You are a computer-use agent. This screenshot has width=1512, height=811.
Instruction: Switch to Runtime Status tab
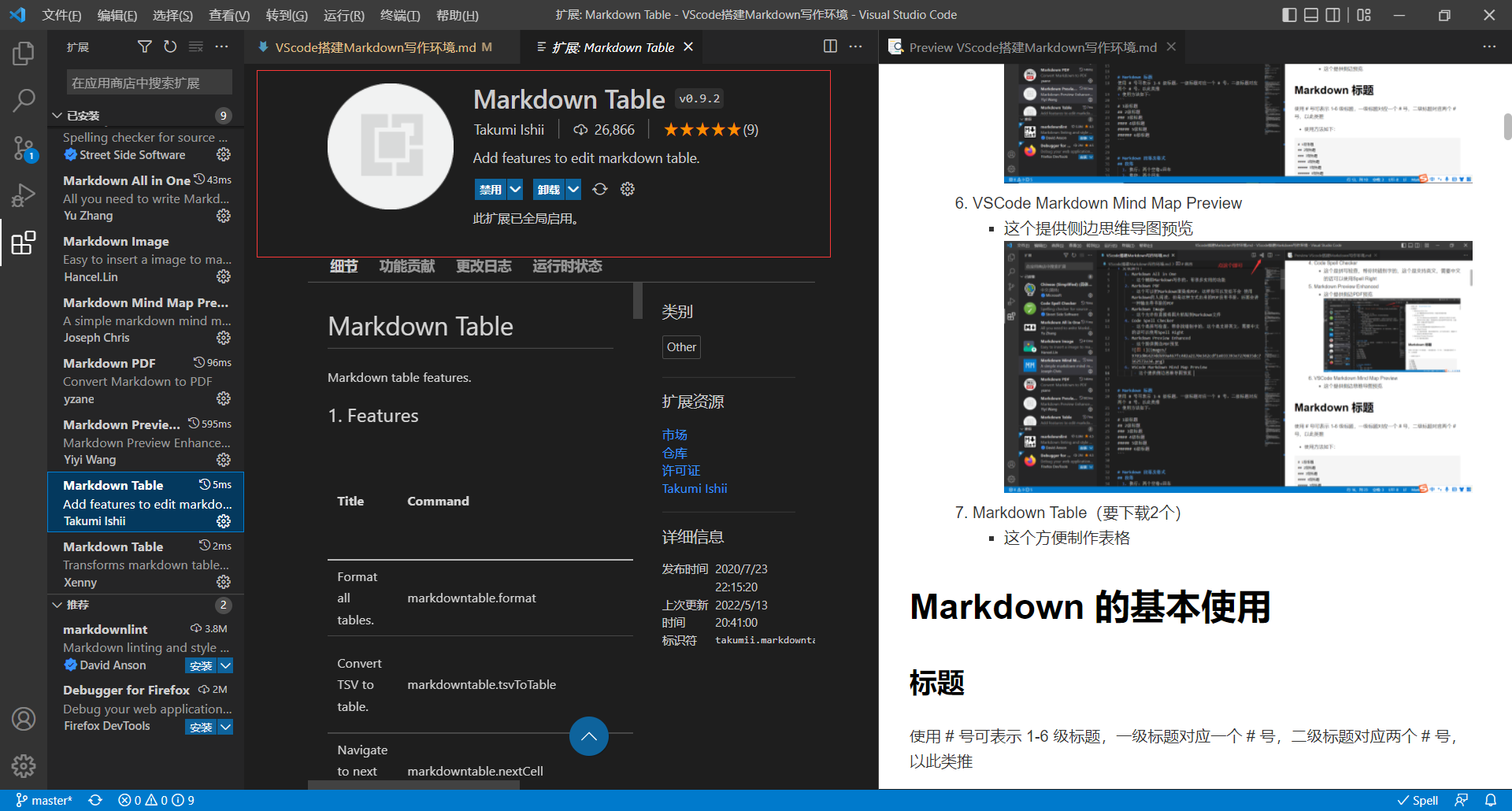tap(567, 266)
